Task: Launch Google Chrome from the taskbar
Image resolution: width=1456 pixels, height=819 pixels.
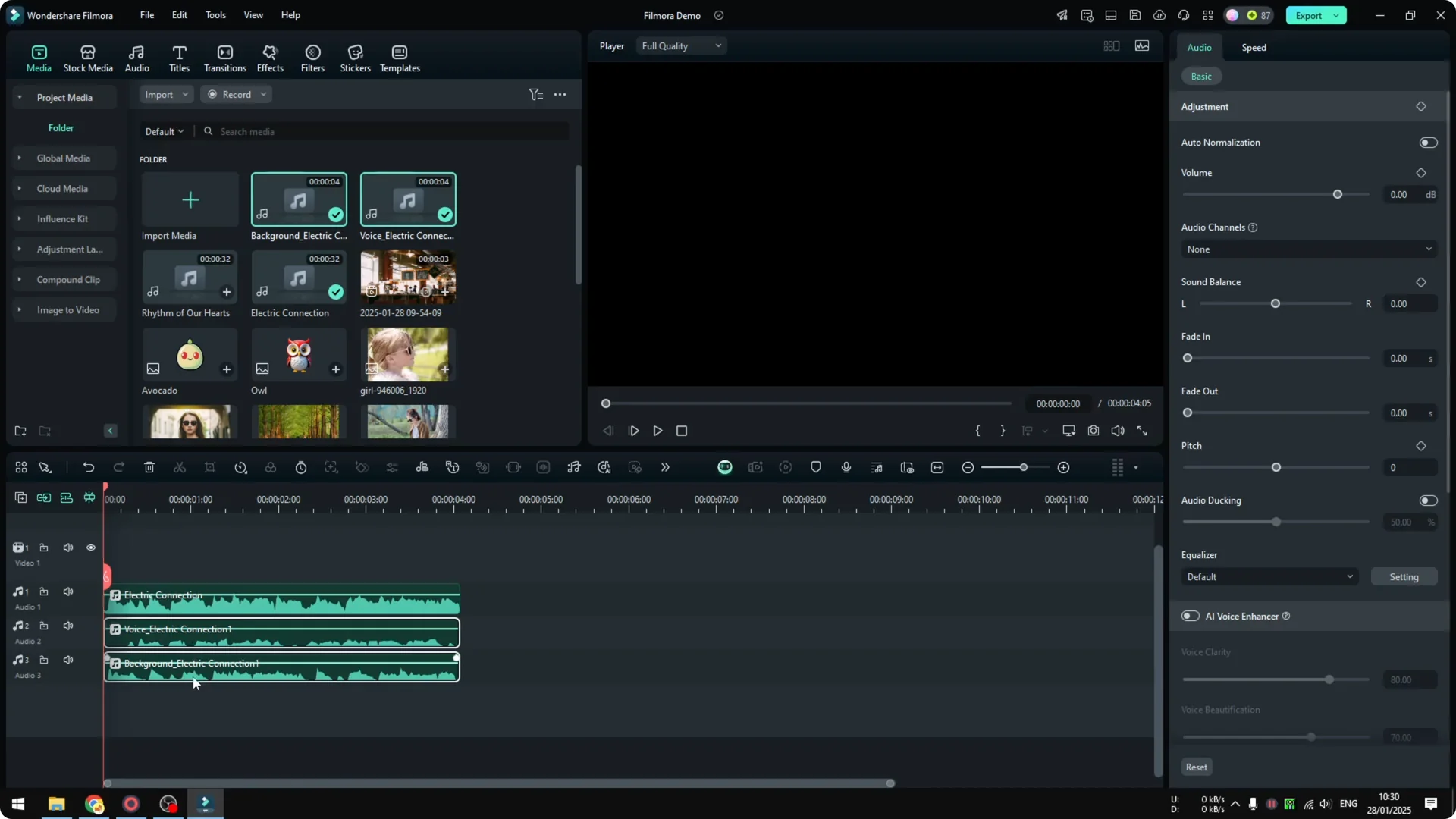Action: coord(93,804)
